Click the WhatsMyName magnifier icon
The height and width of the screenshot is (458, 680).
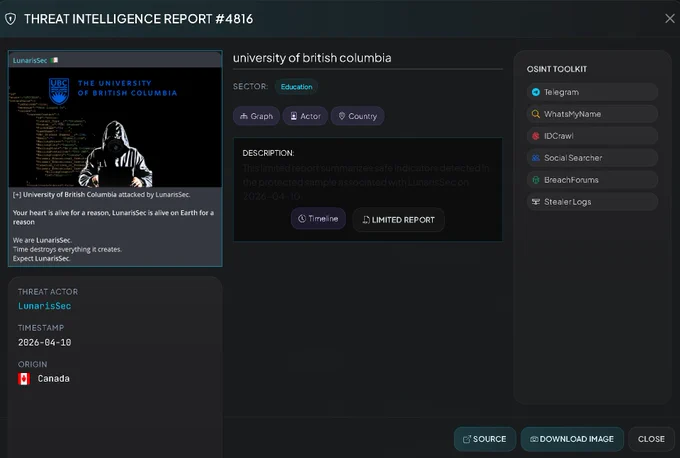click(536, 114)
